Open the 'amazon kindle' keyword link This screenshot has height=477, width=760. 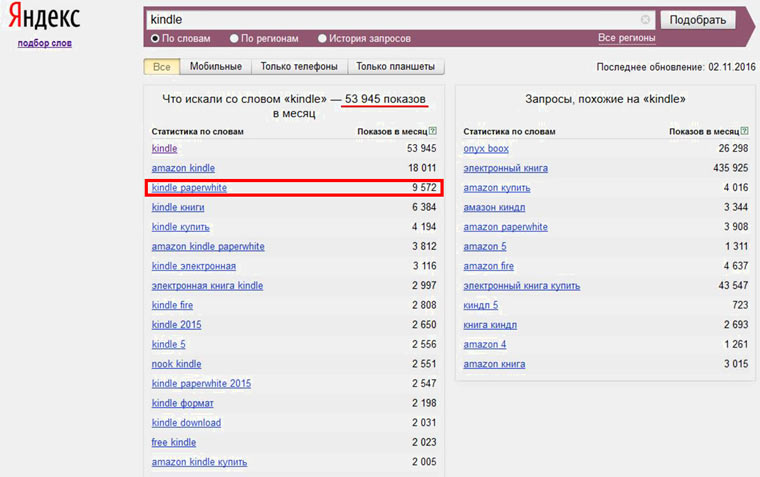[183, 168]
